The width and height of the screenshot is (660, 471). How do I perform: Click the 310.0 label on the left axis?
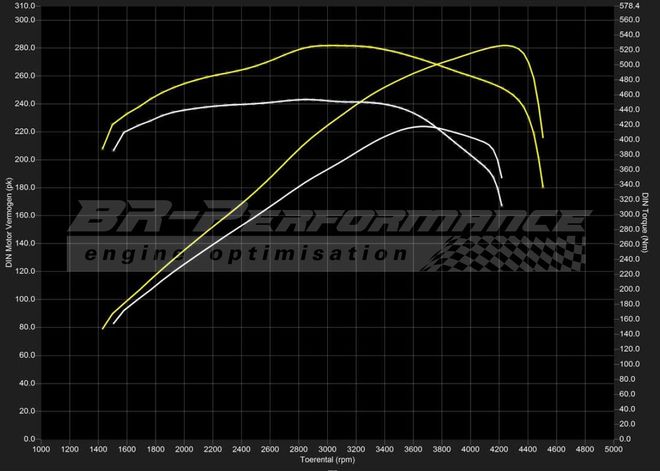pos(23,5)
